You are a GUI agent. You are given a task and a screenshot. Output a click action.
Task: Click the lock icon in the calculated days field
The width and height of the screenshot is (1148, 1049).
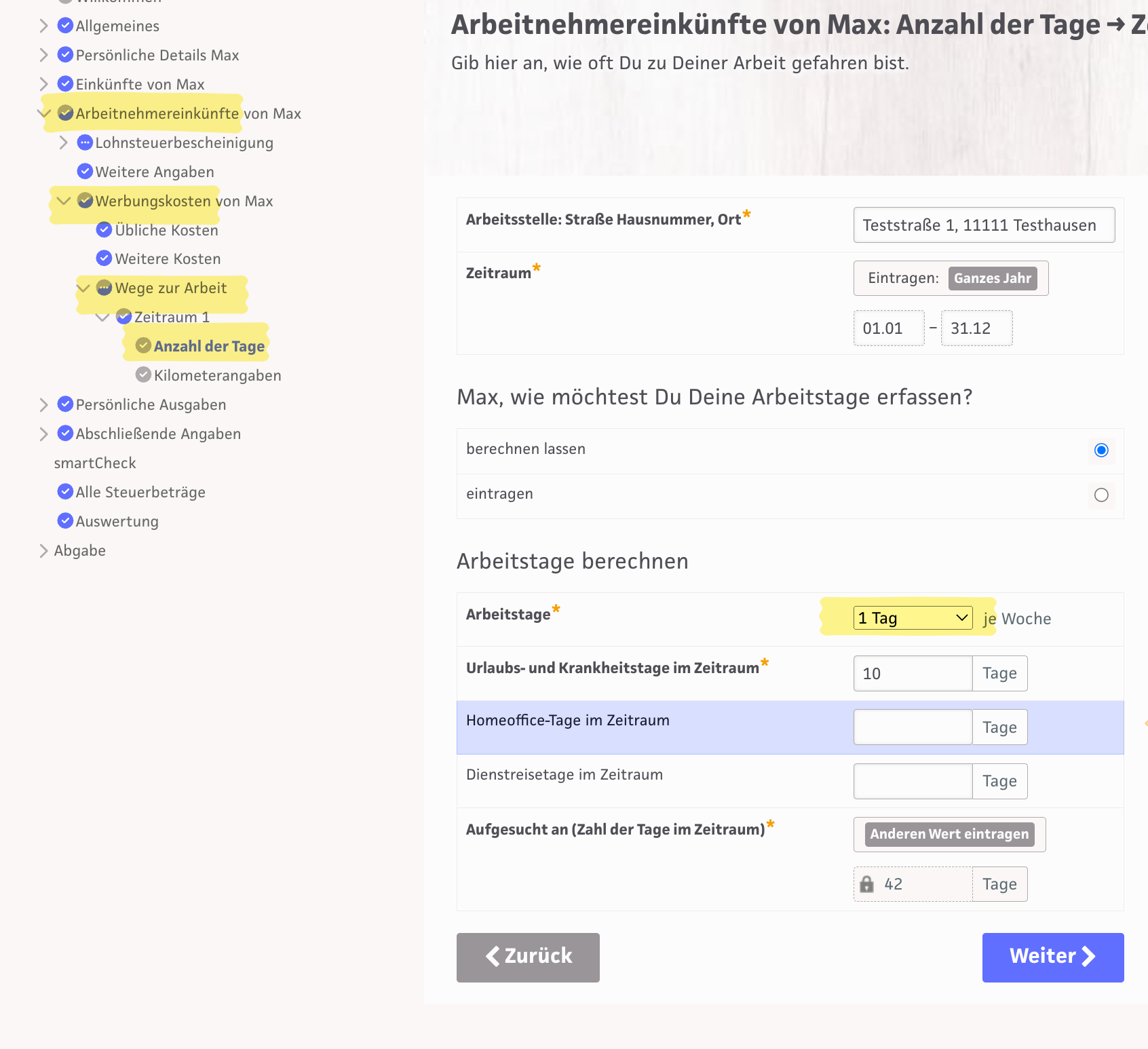[866, 884]
